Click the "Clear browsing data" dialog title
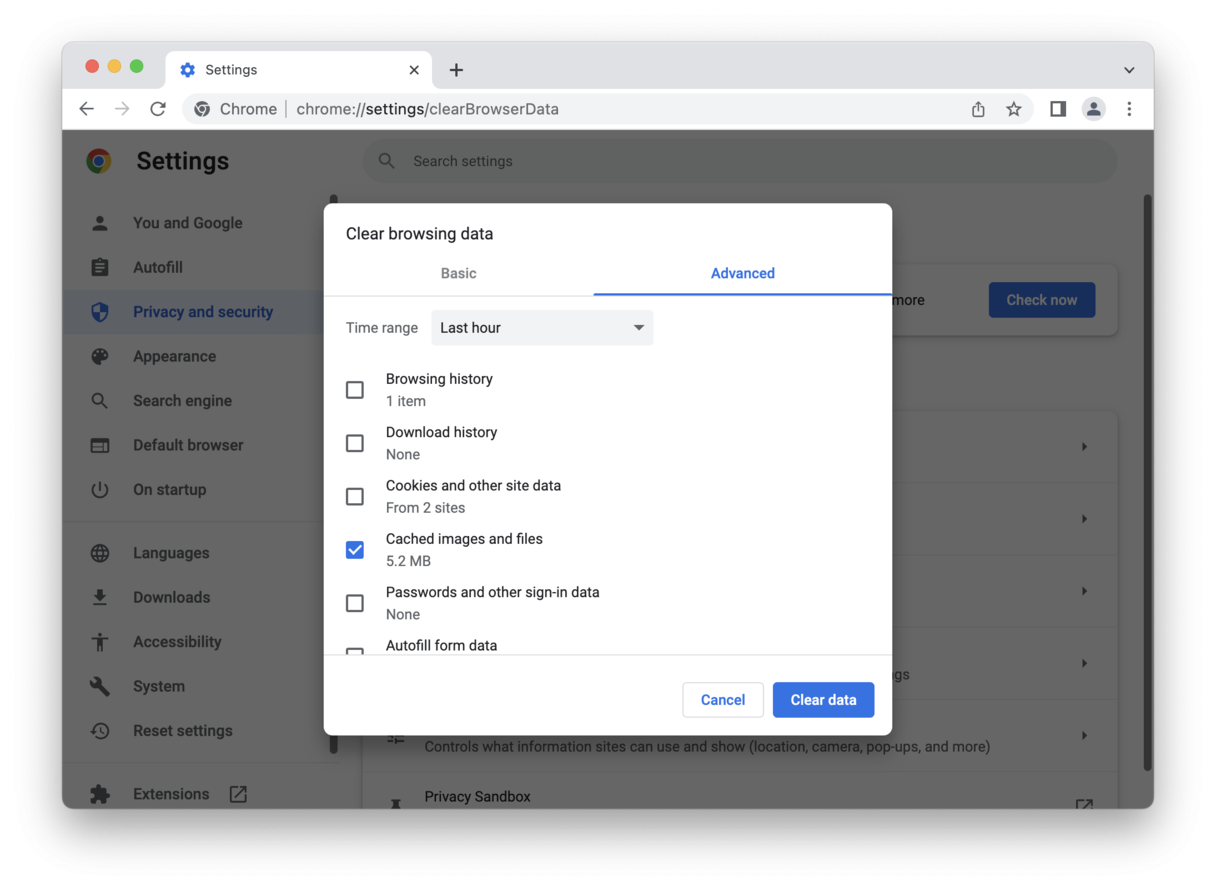Viewport: 1216px width, 891px height. click(x=419, y=234)
